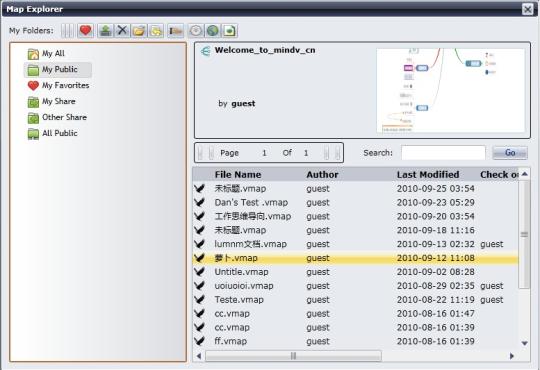Viewport: 540px width, 370px height.
Task: Open My Favorites in folder tree
Action: click(58, 85)
